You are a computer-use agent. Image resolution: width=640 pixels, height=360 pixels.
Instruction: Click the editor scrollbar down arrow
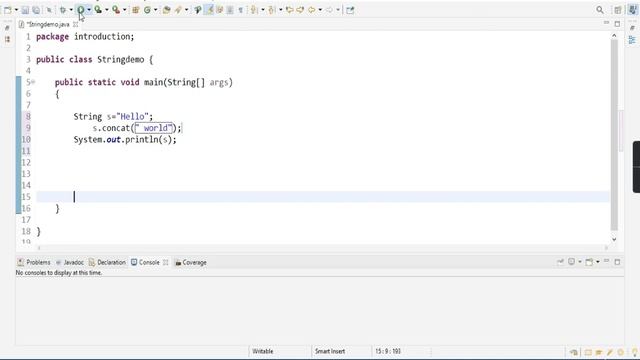[614, 240]
